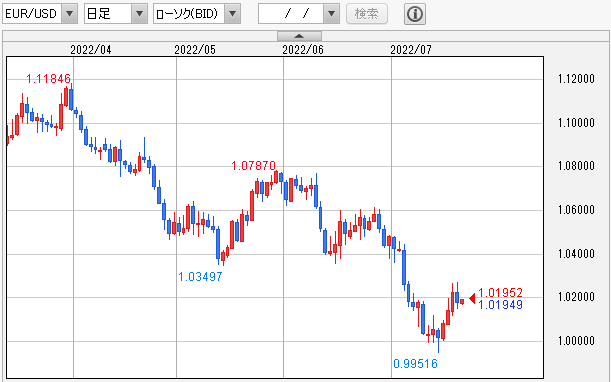This screenshot has height=382, width=611.
Task: Click the date input field
Action: point(291,14)
